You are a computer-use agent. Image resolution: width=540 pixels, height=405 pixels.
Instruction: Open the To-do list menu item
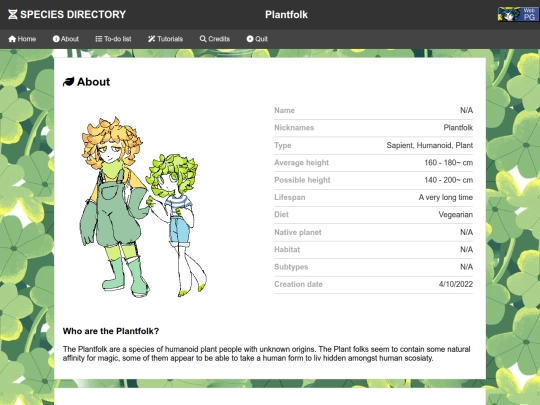click(113, 39)
